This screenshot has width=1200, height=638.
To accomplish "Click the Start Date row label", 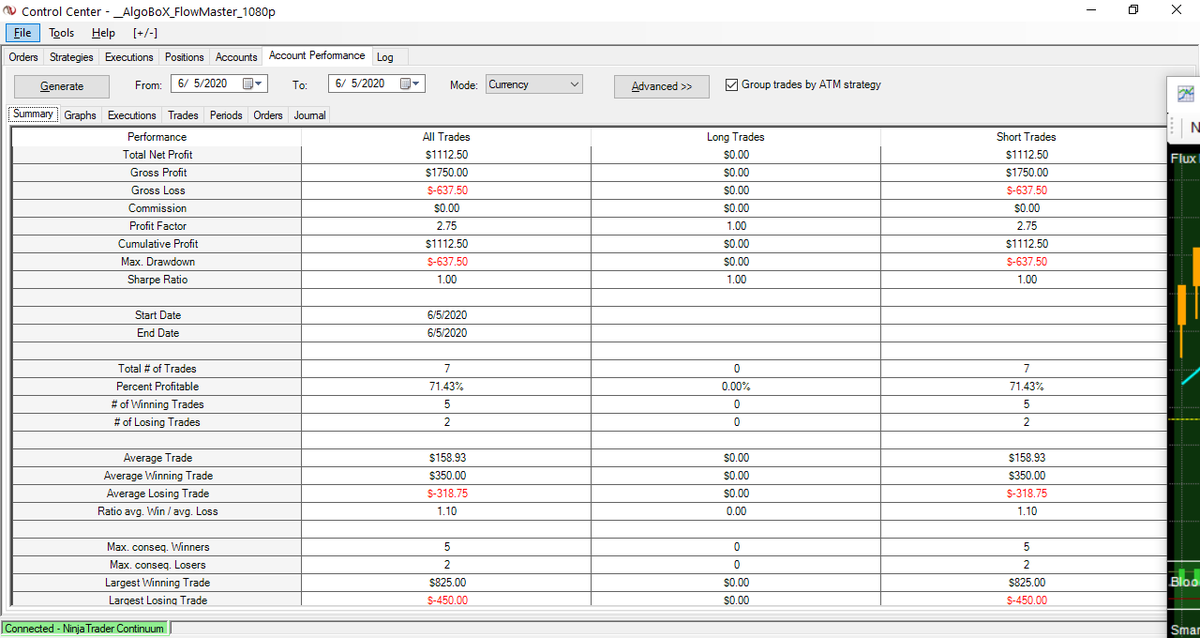I will coord(158,315).
